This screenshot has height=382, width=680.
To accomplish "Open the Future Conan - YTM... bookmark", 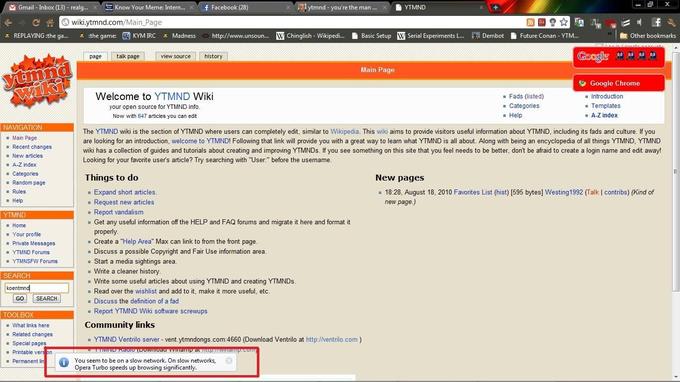I will (x=544, y=36).
